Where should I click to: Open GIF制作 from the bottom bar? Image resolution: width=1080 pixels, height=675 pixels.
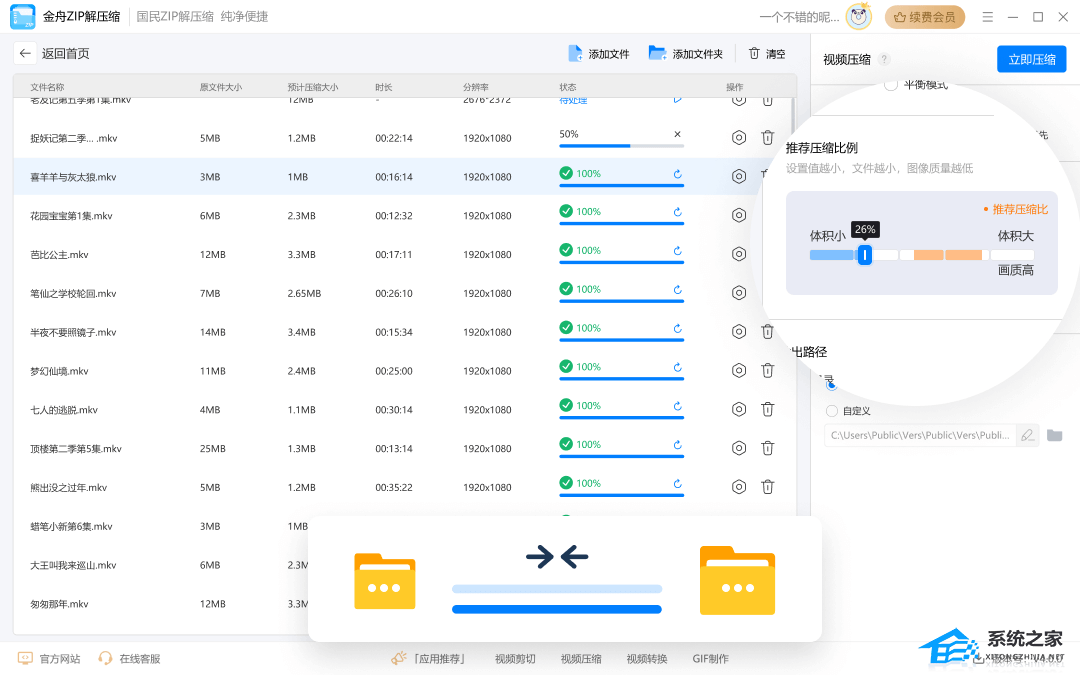click(710, 659)
